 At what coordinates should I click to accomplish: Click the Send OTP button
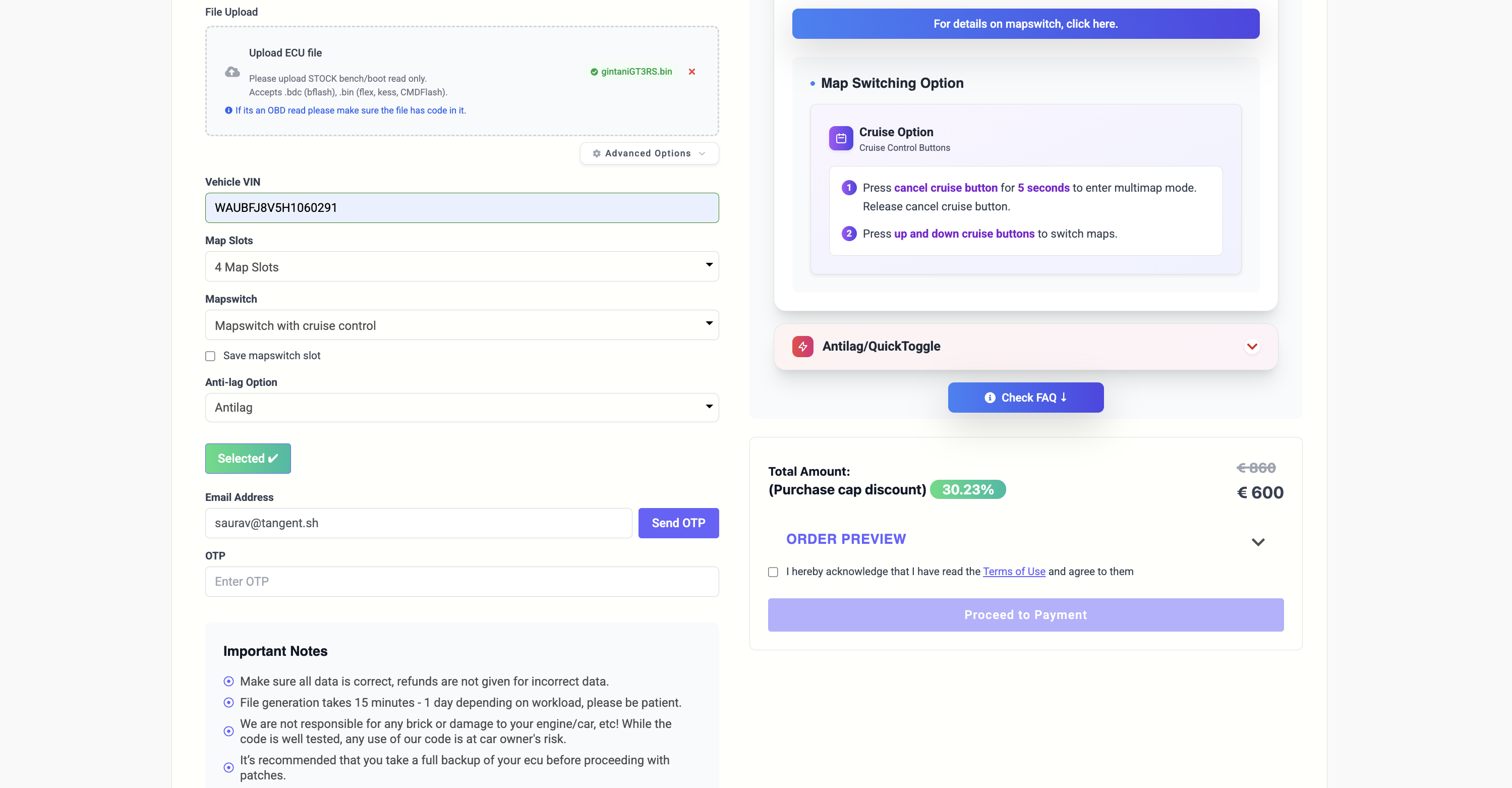(x=678, y=523)
